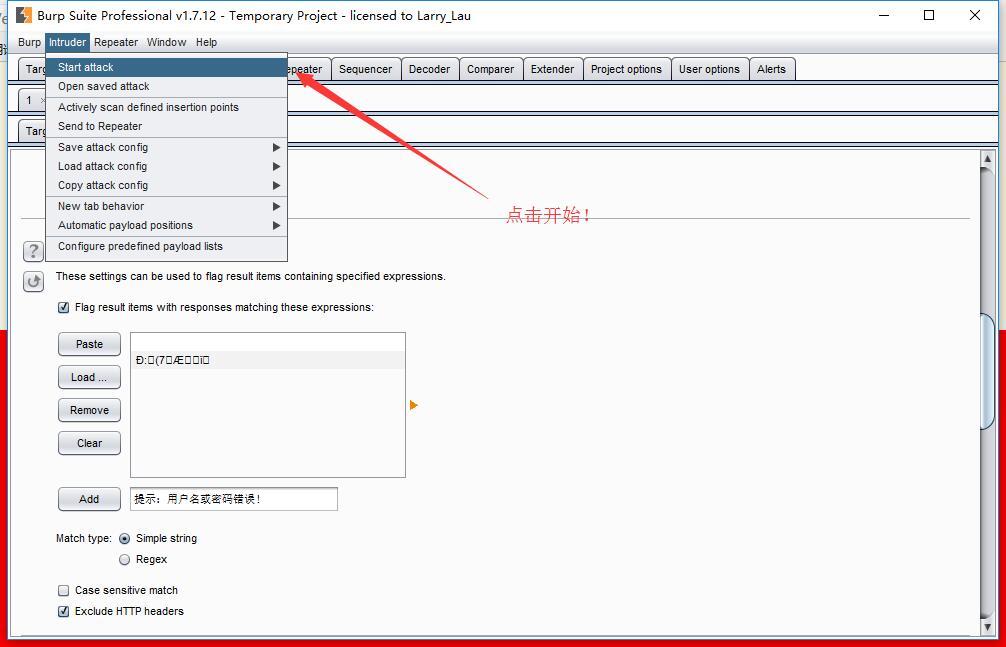
Task: Switch to the Decoder tab
Action: (x=429, y=69)
